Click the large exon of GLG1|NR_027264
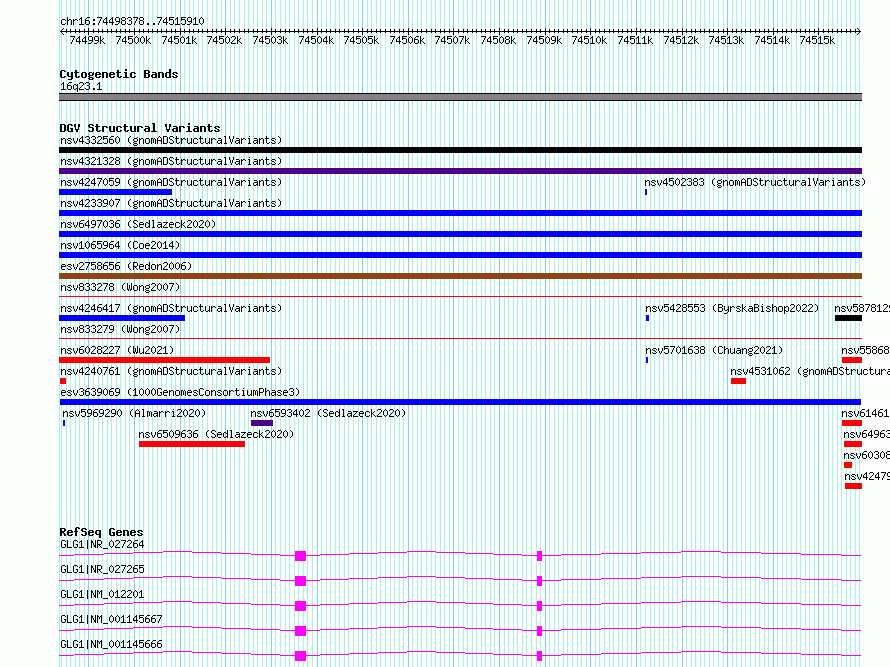This screenshot has height=667, width=890. click(300, 556)
